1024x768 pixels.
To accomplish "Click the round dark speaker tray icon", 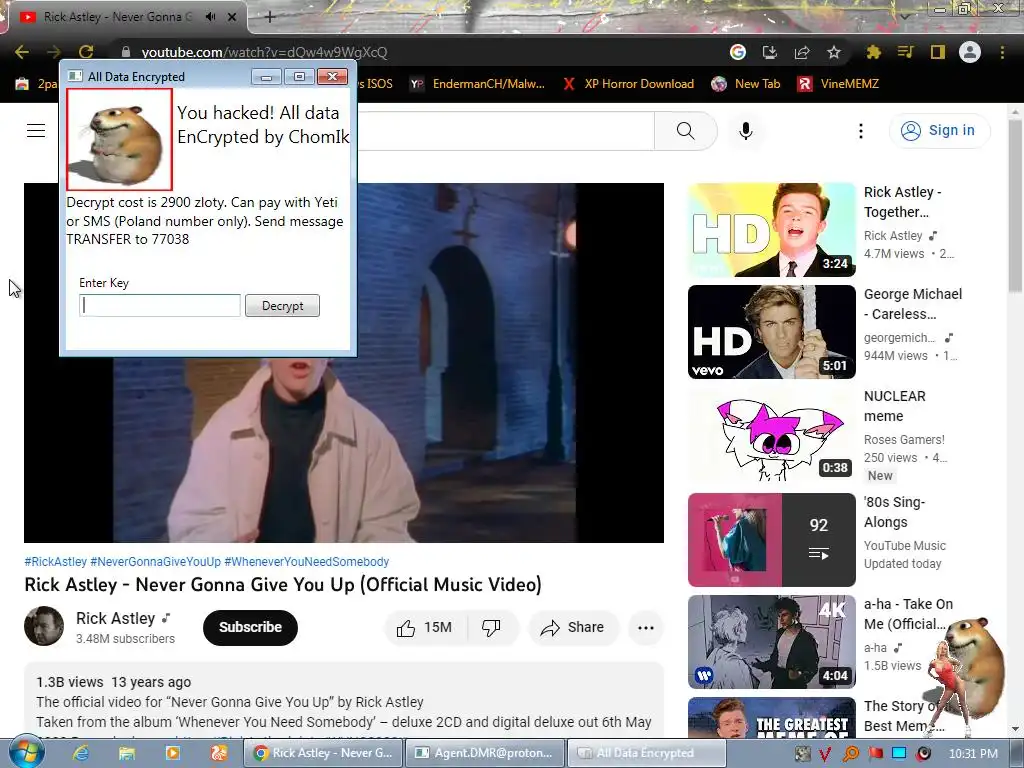I will pyautogui.click(x=923, y=754).
